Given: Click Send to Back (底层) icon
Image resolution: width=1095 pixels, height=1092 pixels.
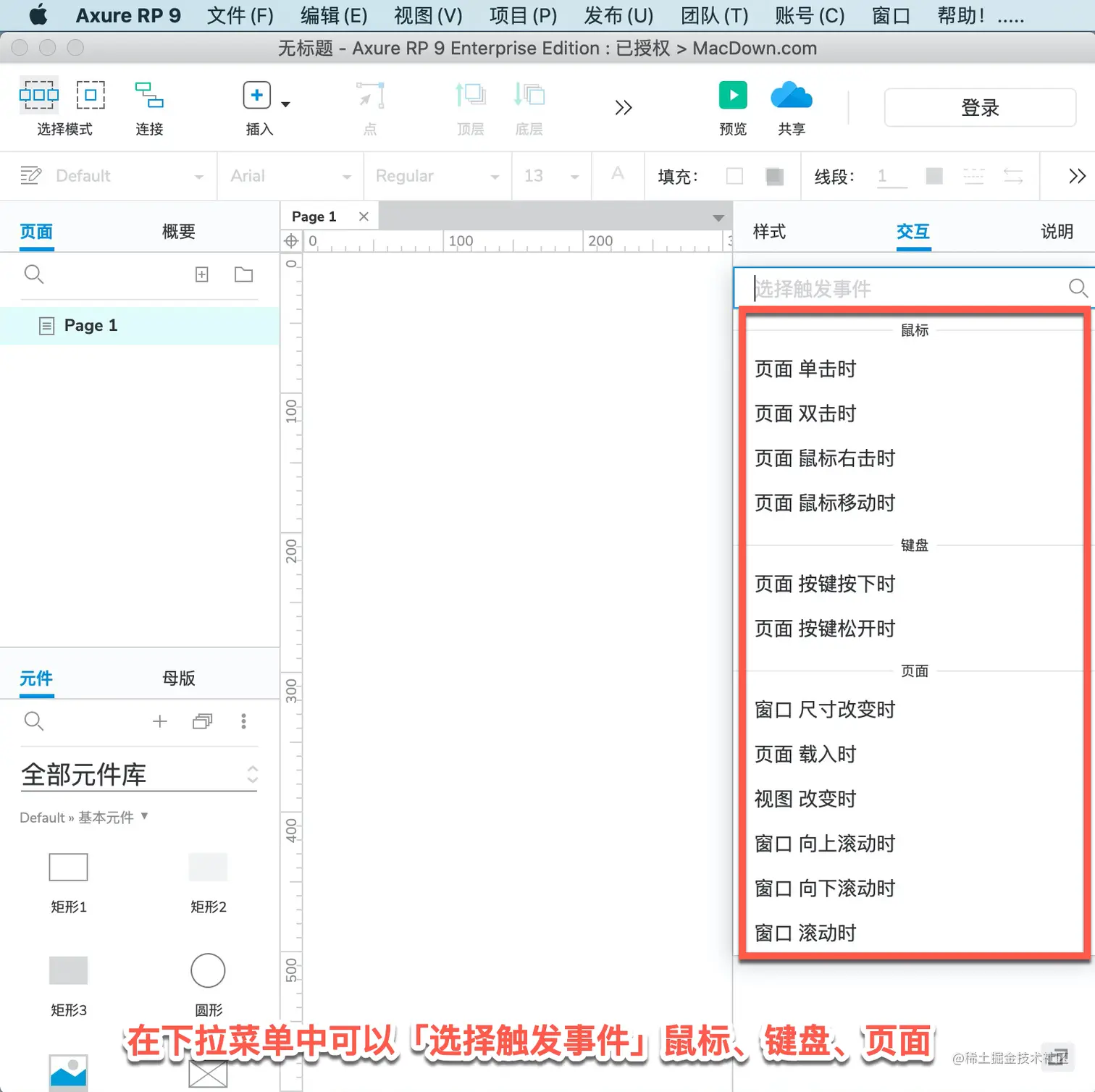Looking at the screenshot, I should tap(529, 95).
